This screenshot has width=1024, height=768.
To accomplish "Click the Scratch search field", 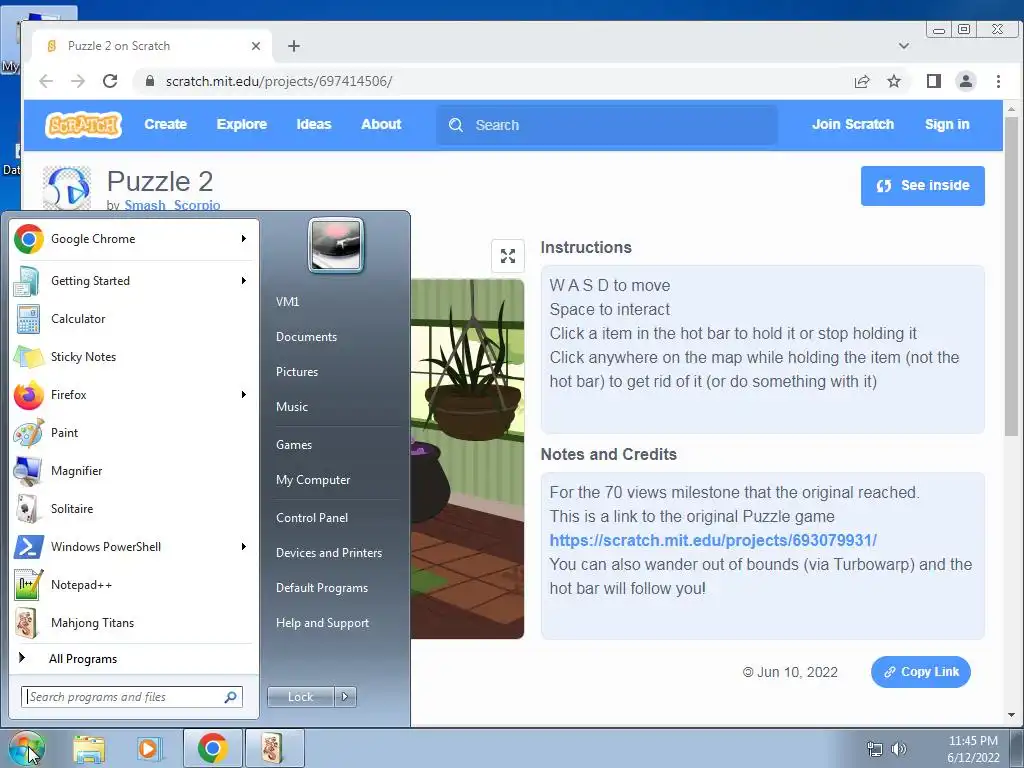I will pos(607,125).
